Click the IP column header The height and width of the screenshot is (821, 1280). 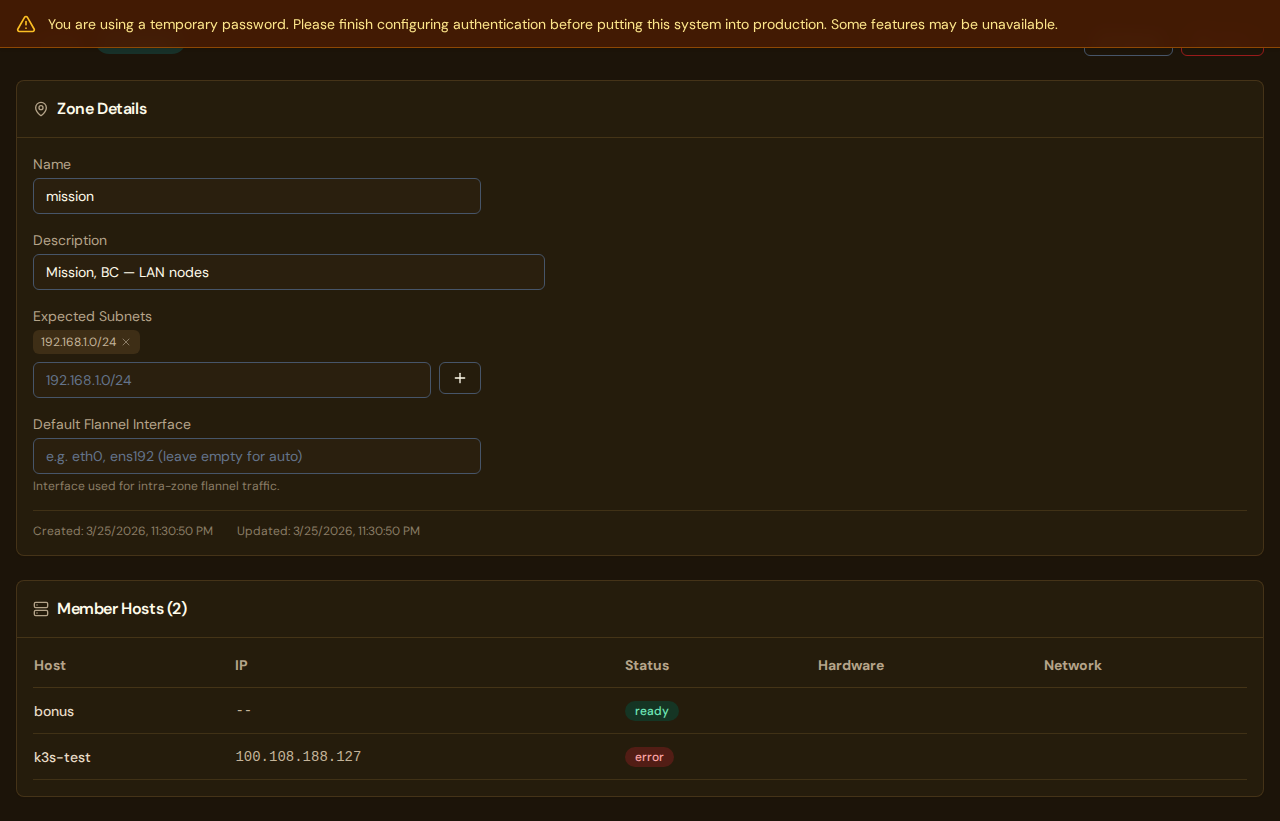coord(240,665)
